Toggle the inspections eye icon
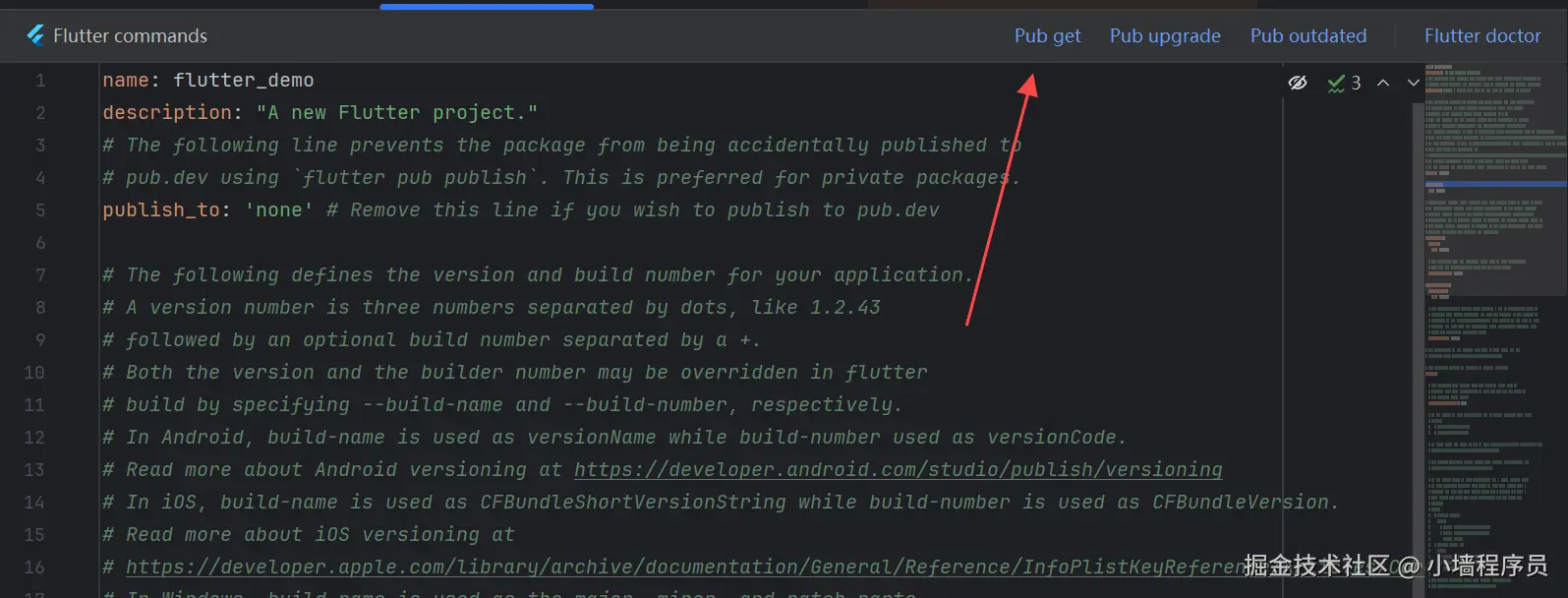1568x598 pixels. (1298, 83)
